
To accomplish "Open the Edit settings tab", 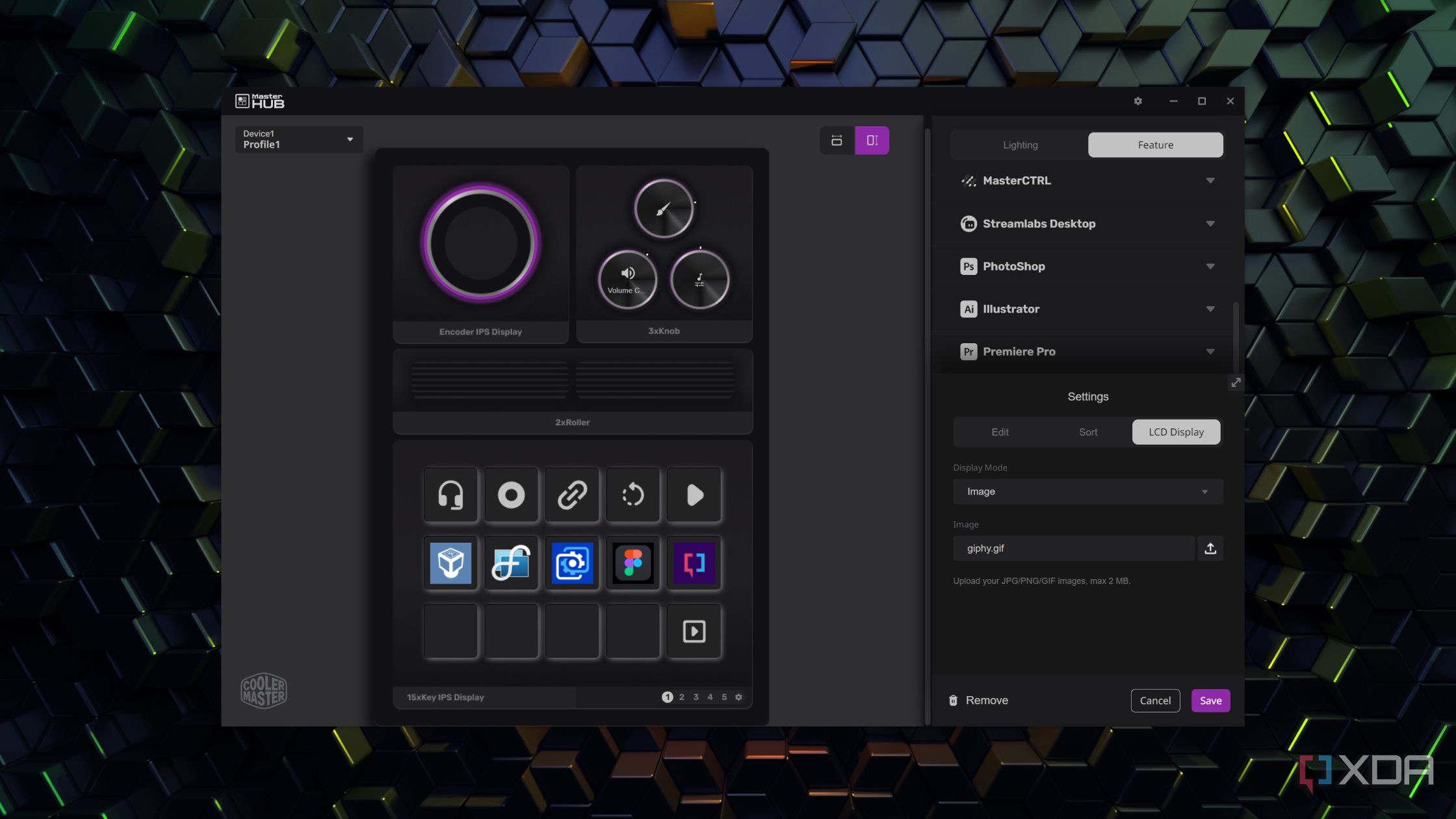I will [x=1000, y=432].
